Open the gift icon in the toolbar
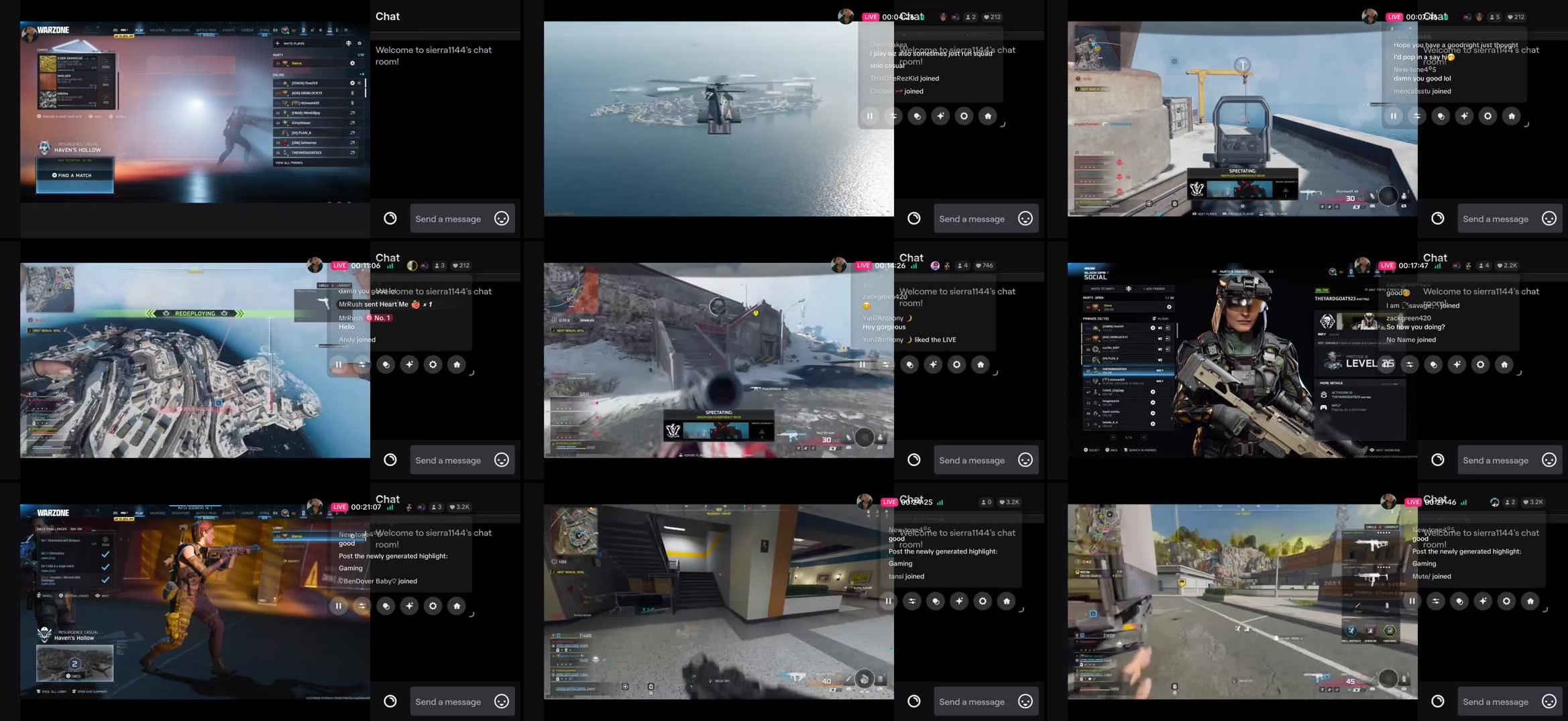Image resolution: width=1568 pixels, height=721 pixels. point(386,364)
